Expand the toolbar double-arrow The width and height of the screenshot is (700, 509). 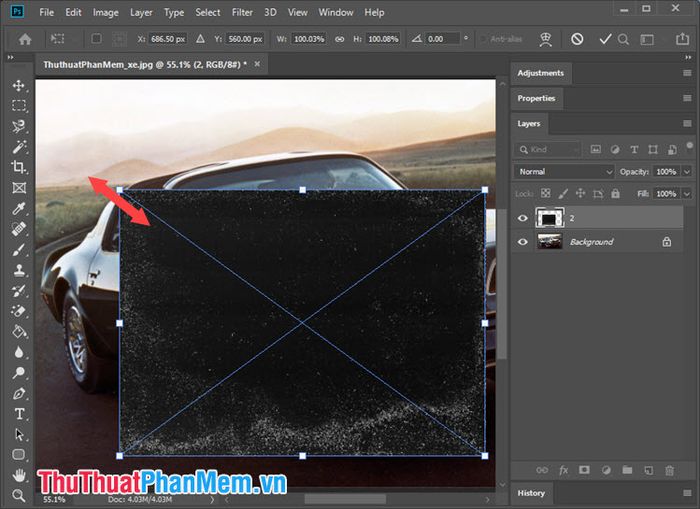10,57
